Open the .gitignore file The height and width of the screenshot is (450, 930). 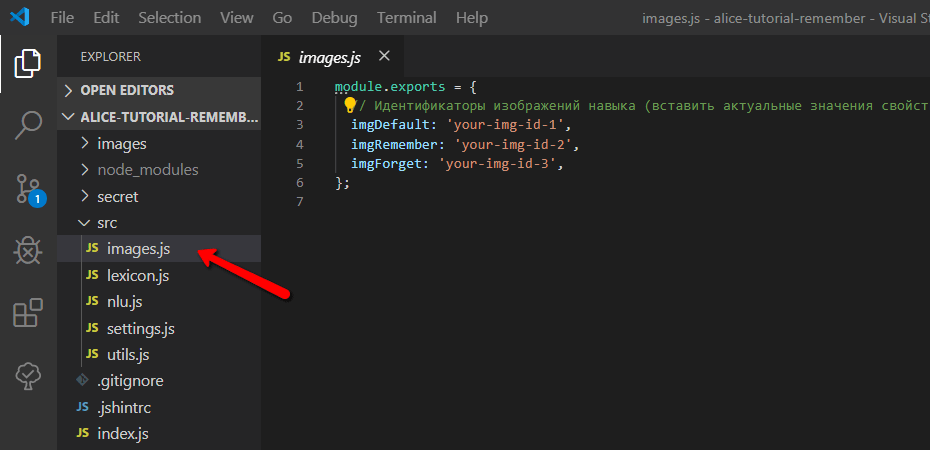(x=130, y=381)
